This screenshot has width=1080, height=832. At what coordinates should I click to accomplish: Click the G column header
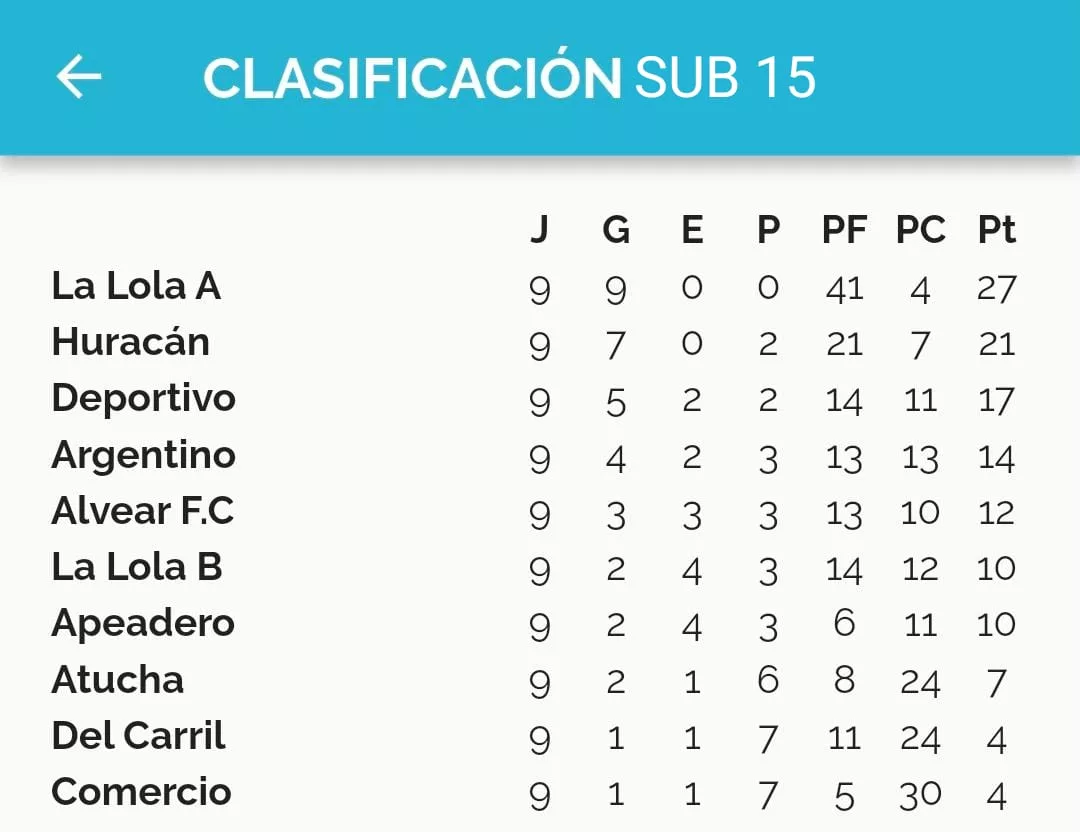tap(616, 230)
